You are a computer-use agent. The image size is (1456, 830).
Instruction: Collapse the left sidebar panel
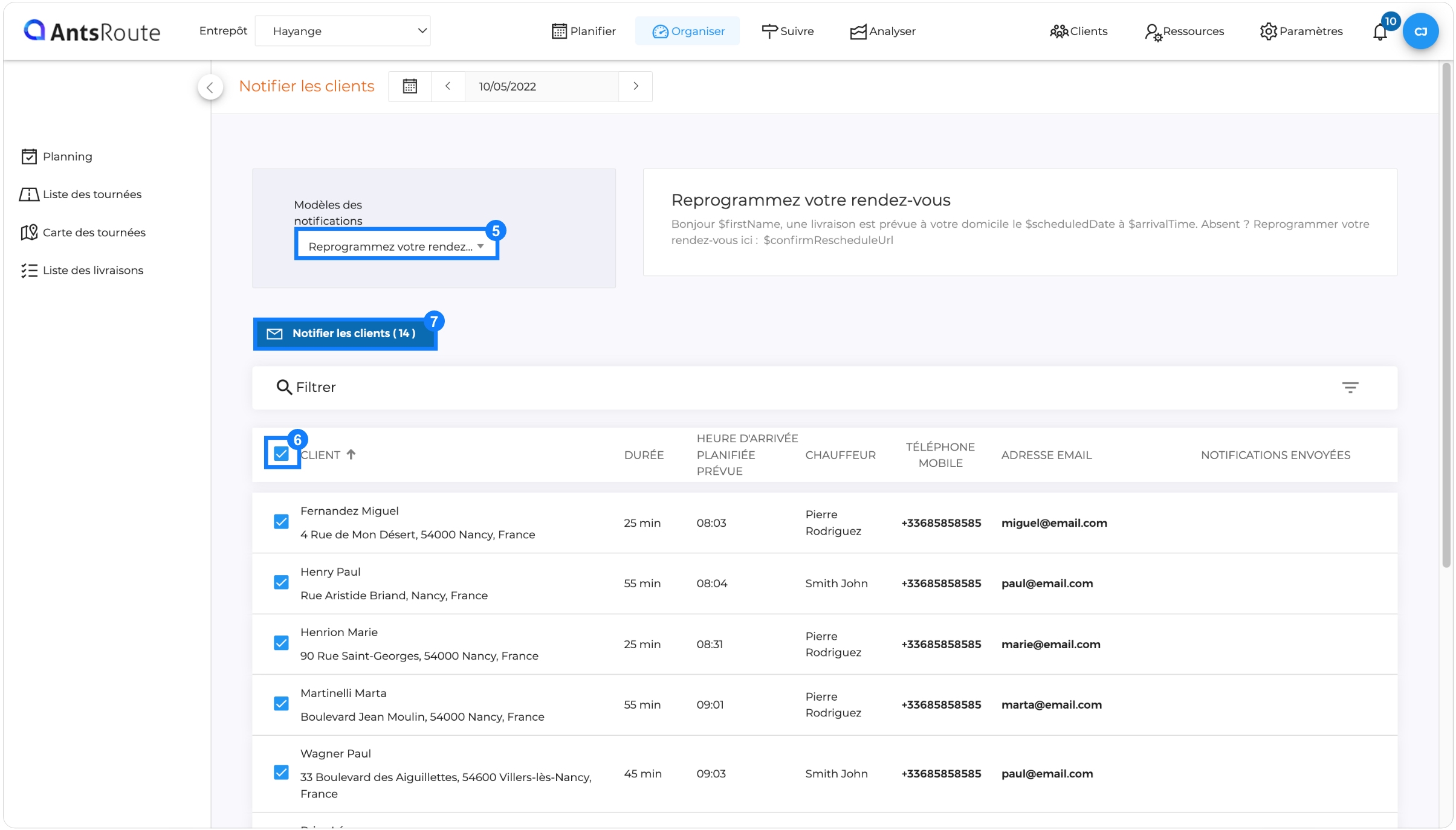point(210,87)
